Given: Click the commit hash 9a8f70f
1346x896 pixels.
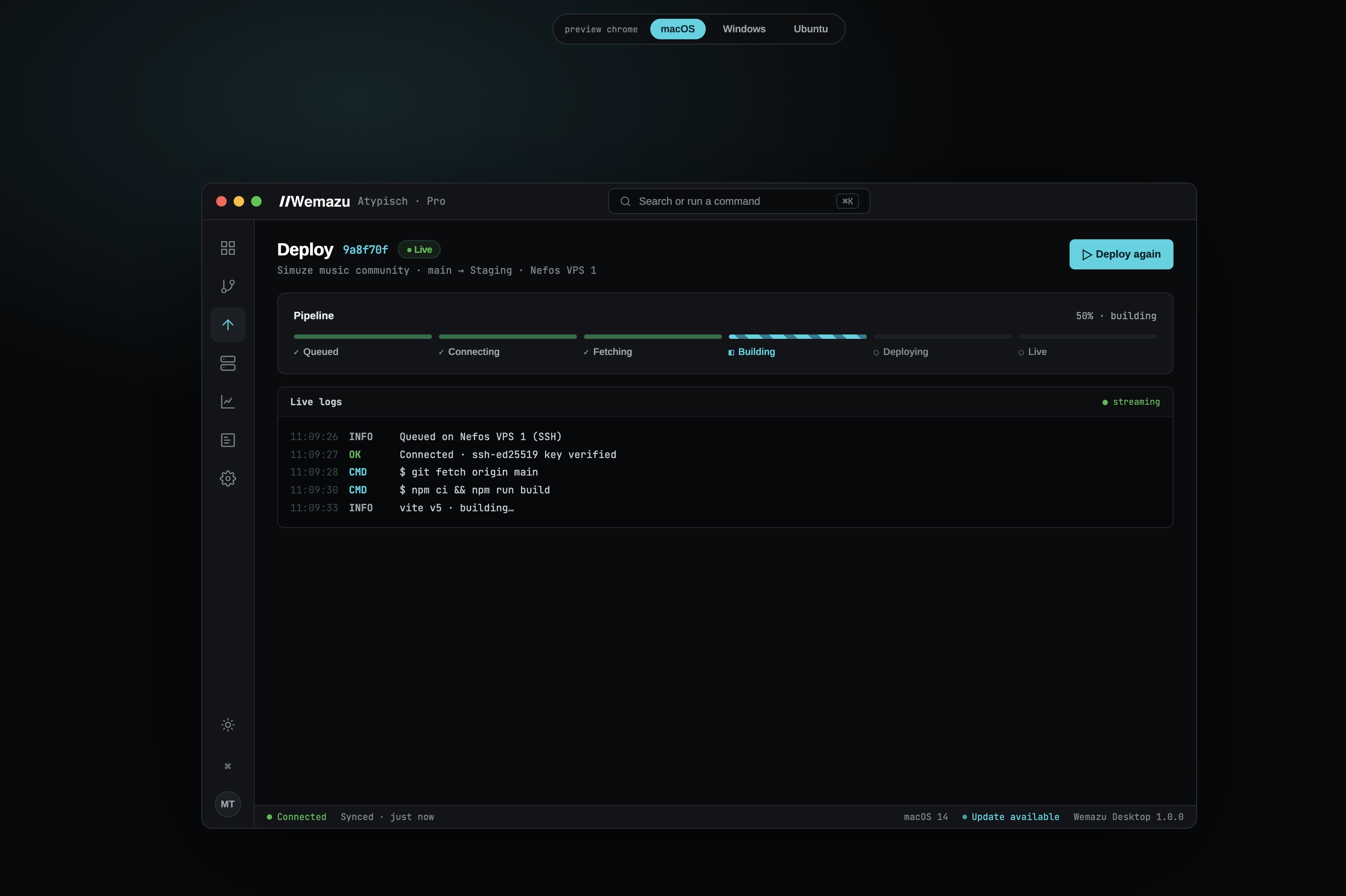Looking at the screenshot, I should coord(365,250).
